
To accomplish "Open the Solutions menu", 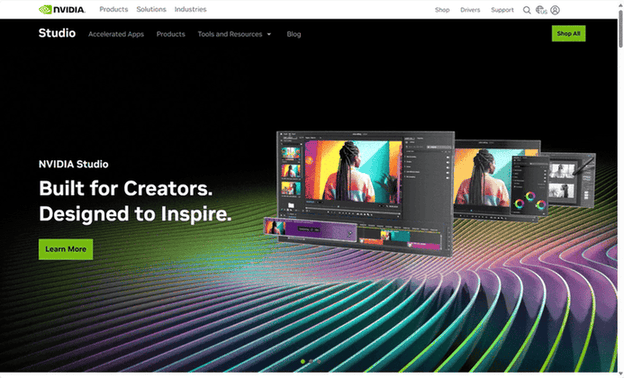I will (151, 9).
